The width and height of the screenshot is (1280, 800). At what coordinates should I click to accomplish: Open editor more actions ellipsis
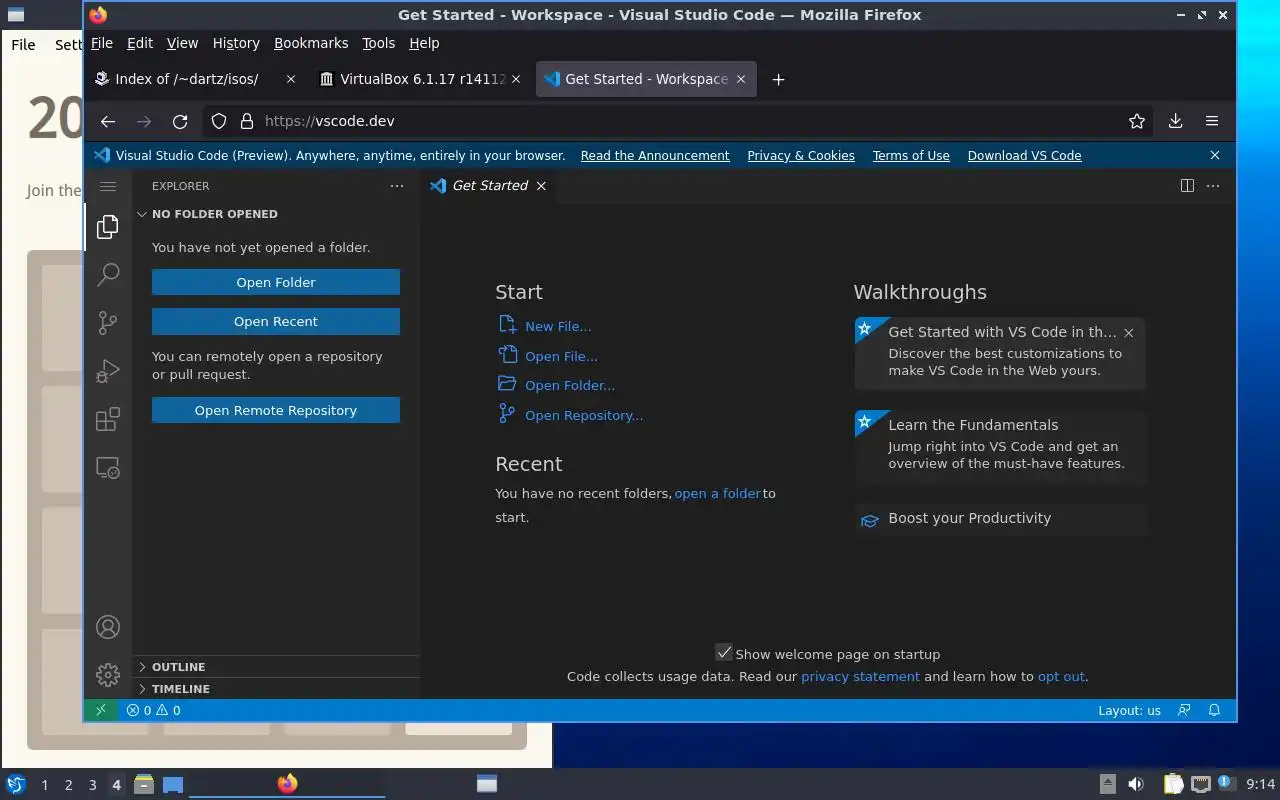[x=1213, y=186]
